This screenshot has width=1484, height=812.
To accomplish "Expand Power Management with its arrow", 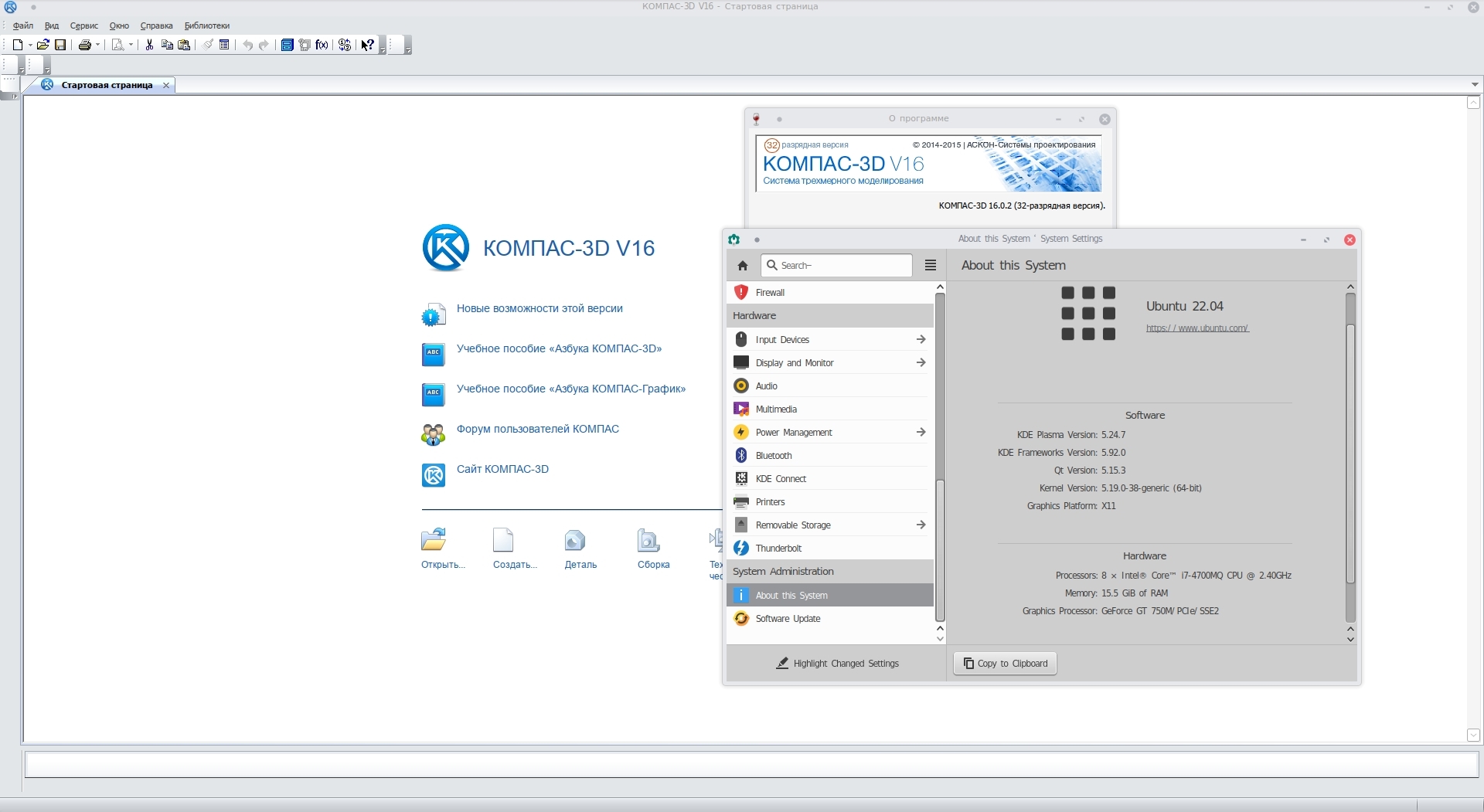I will tap(921, 432).
